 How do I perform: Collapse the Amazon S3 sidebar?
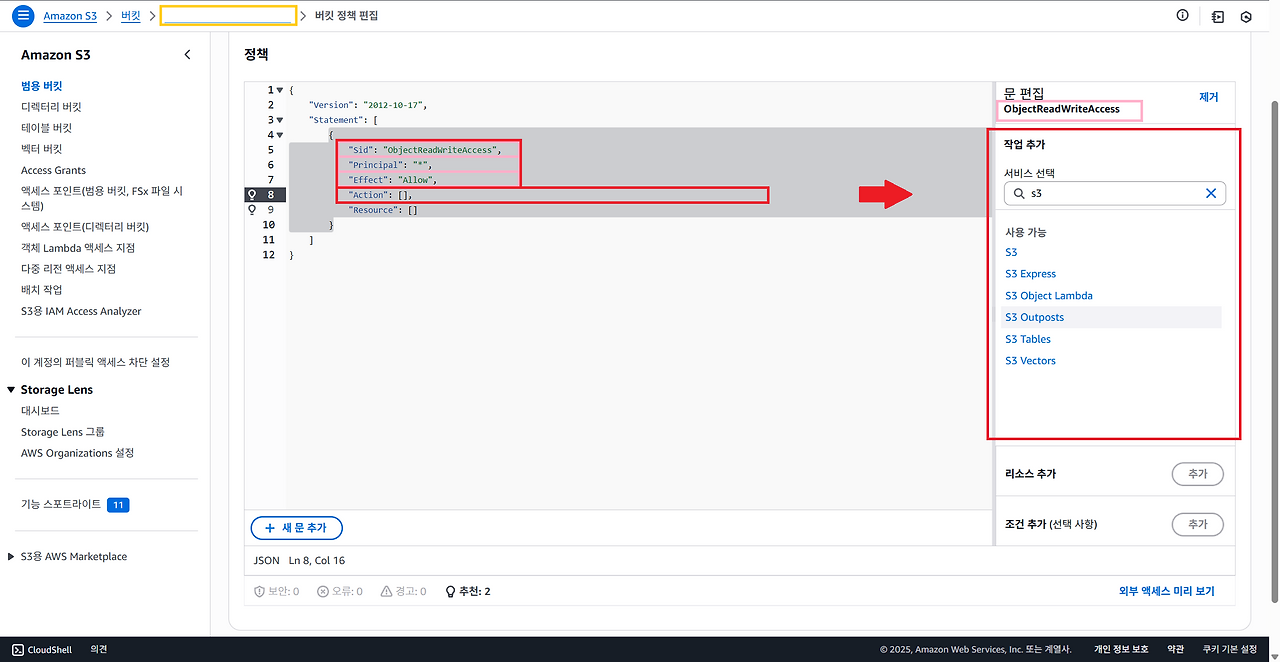[187, 55]
